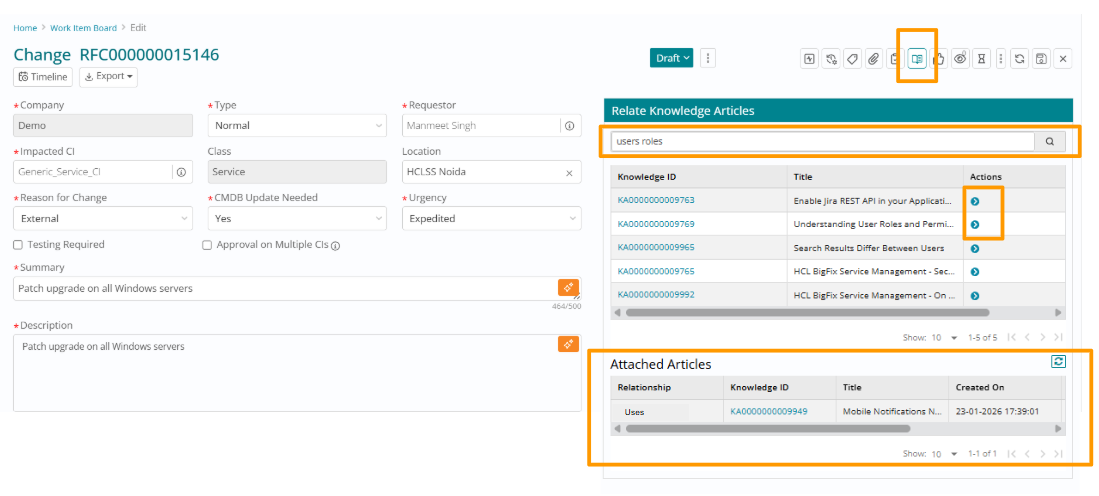Click the Relate Knowledge Articles book icon
Viewport: 1099px width, 496px height.
917,59
